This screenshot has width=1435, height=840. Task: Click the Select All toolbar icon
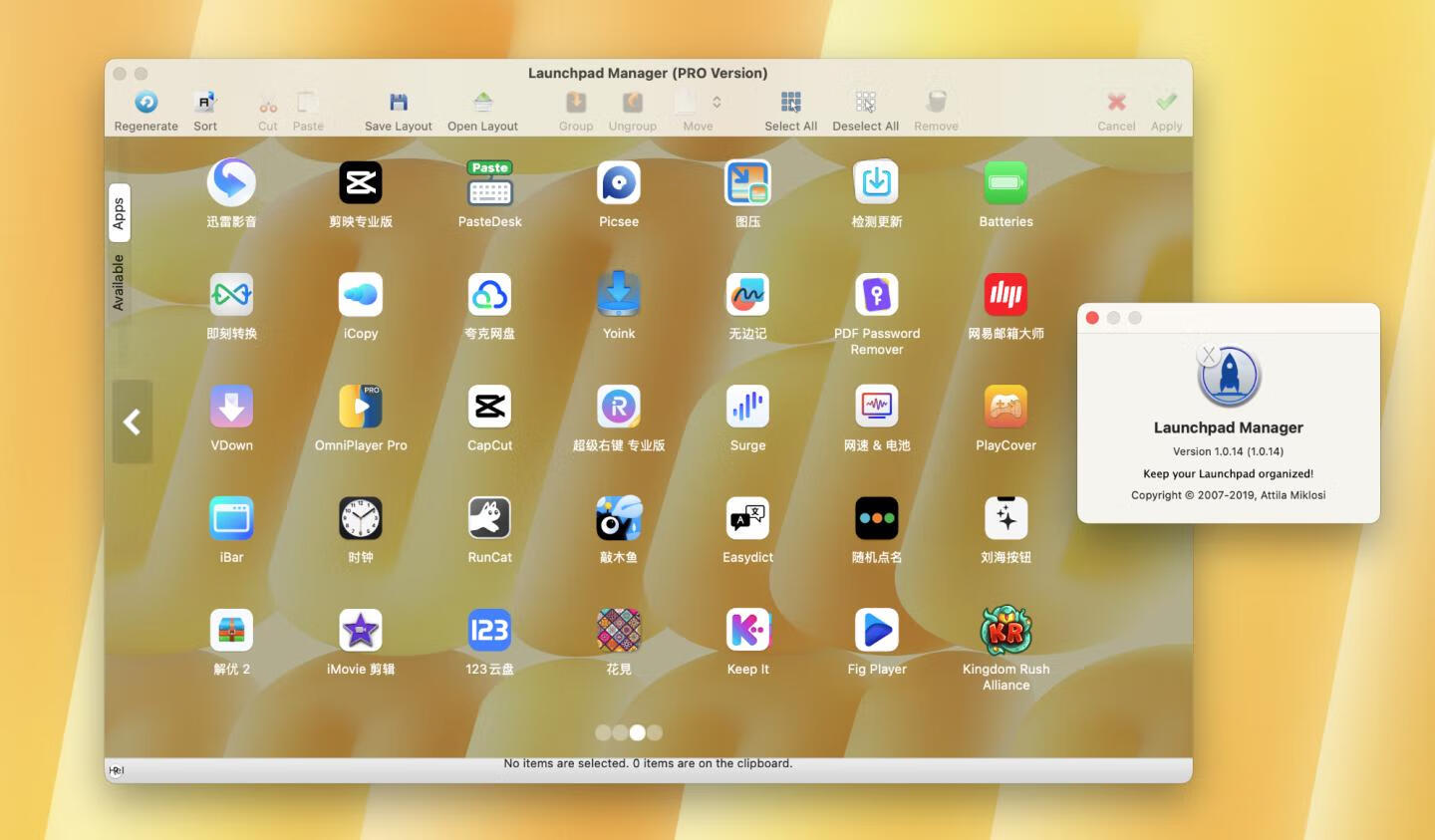coord(790,102)
